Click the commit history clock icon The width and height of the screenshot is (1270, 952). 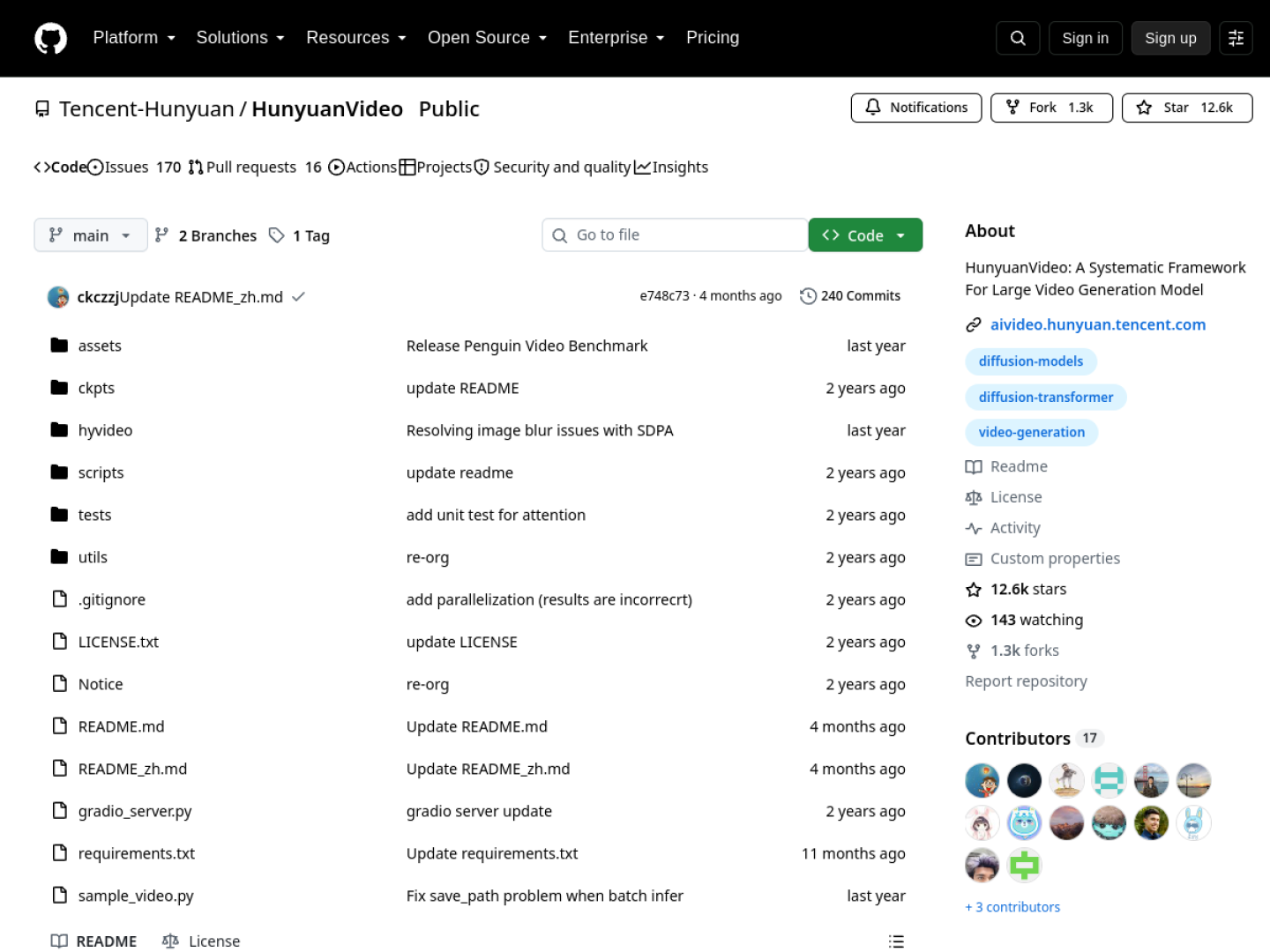[808, 296]
